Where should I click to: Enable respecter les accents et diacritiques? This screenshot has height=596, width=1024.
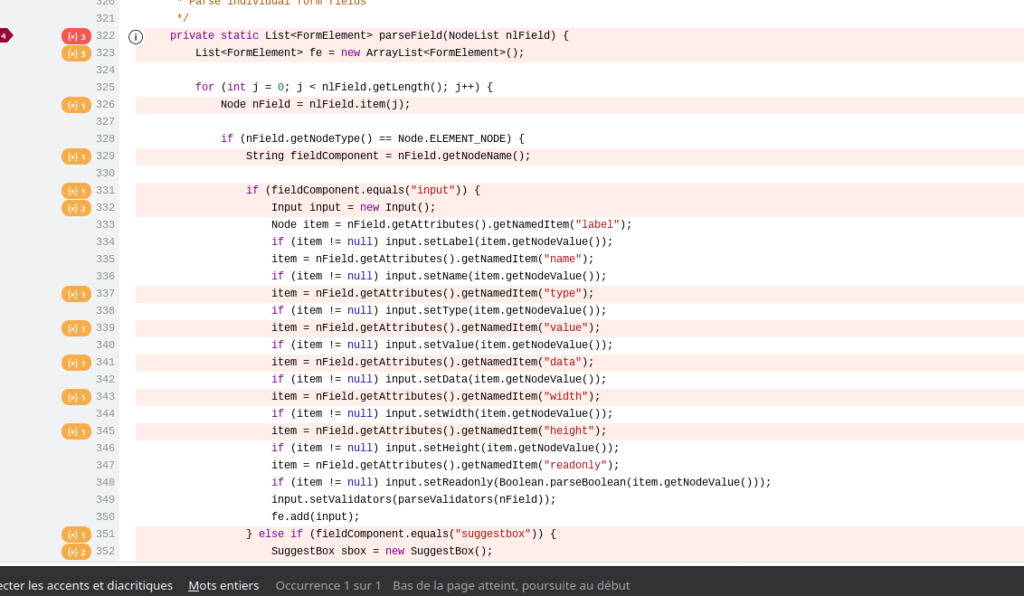tap(85, 585)
